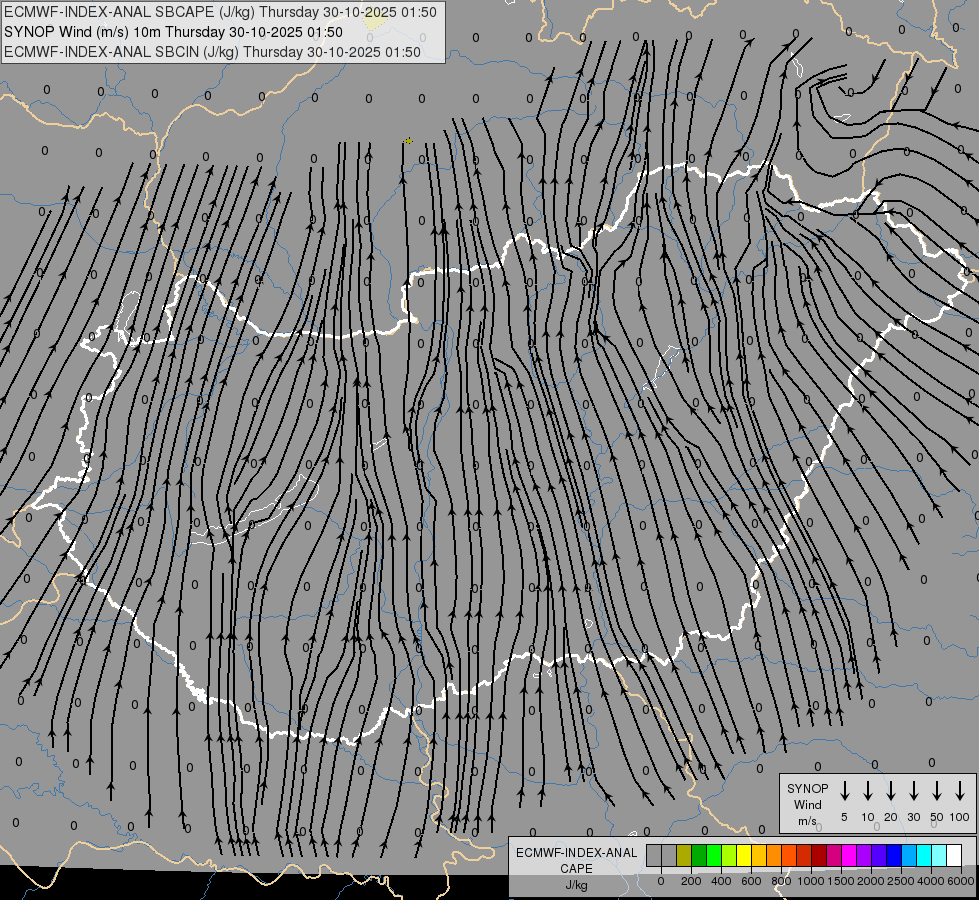Image resolution: width=979 pixels, height=900 pixels.
Task: Click the 100 m/s wind arrow symbol
Action: point(960,791)
